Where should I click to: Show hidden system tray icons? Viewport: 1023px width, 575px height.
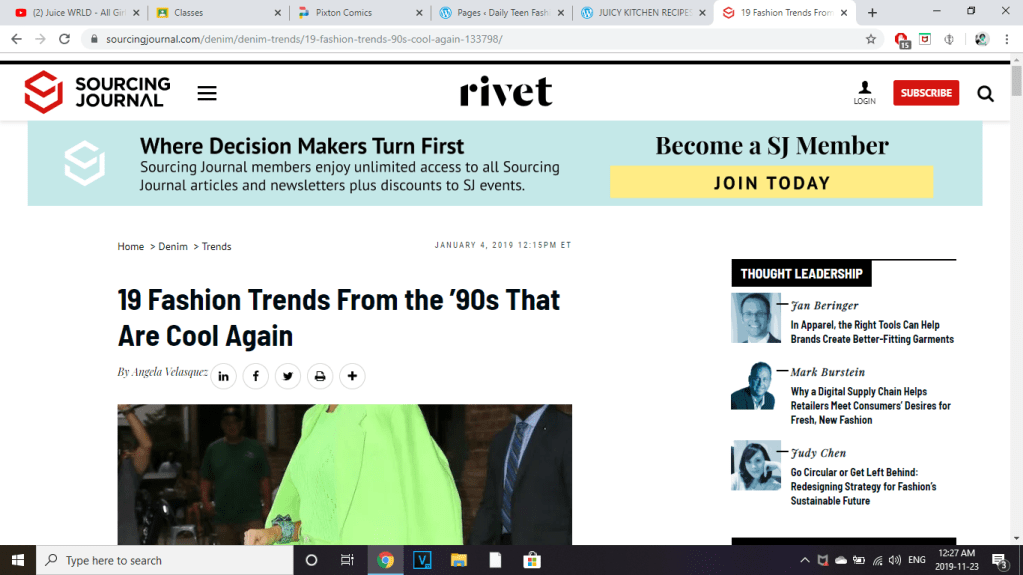[x=803, y=560]
